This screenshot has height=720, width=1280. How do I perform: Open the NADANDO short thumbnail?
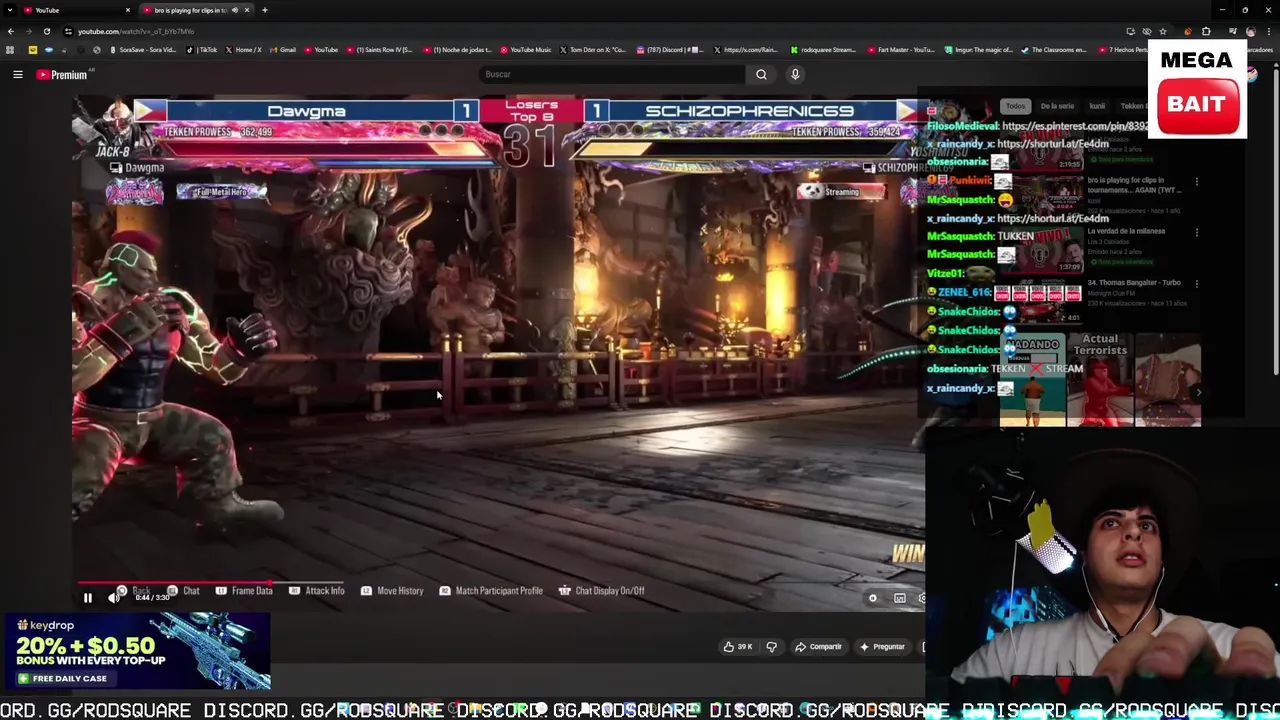click(1033, 380)
